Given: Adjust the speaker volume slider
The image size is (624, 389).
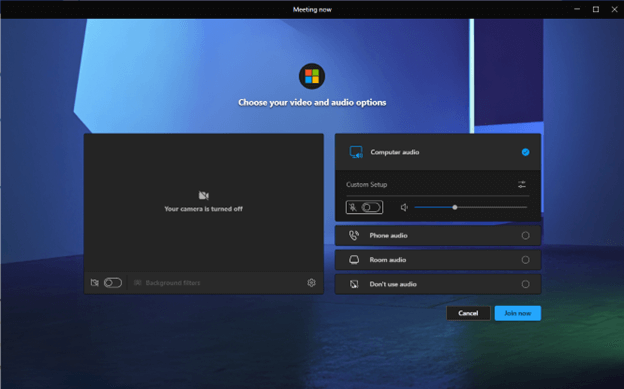Looking at the screenshot, I should [x=471, y=207].
